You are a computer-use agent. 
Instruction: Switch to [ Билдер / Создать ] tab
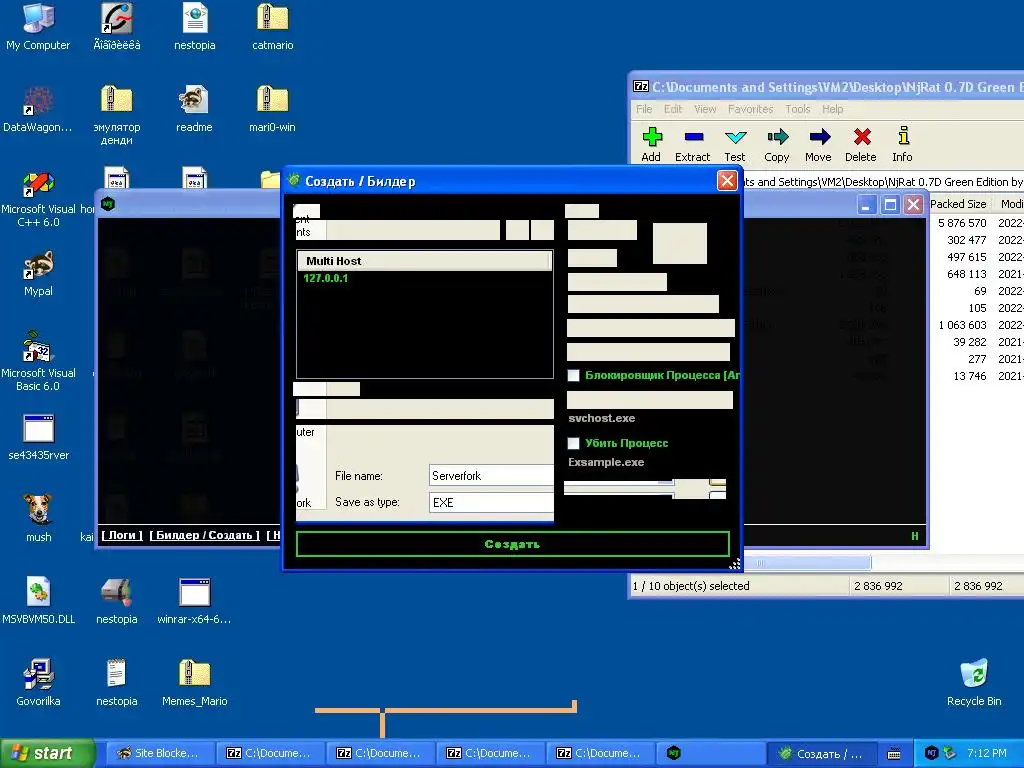tap(204, 535)
